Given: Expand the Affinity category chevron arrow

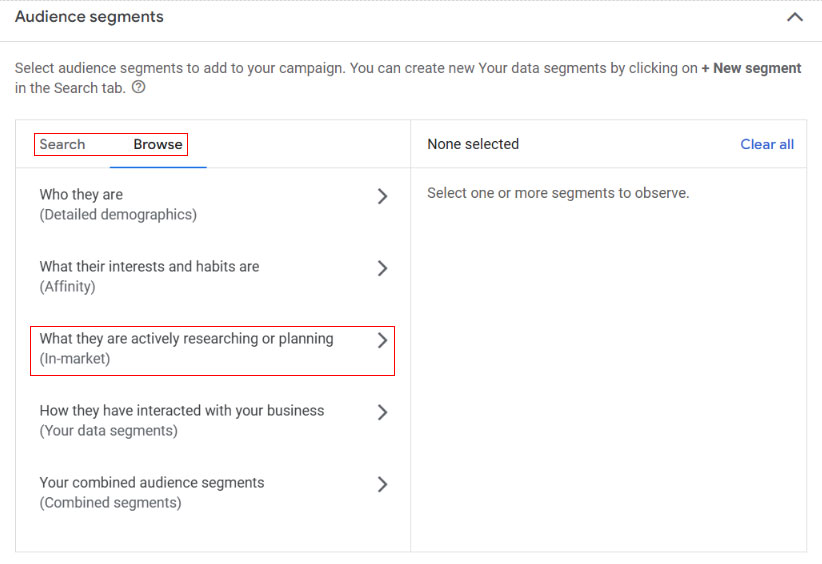Looking at the screenshot, I should pos(382,268).
